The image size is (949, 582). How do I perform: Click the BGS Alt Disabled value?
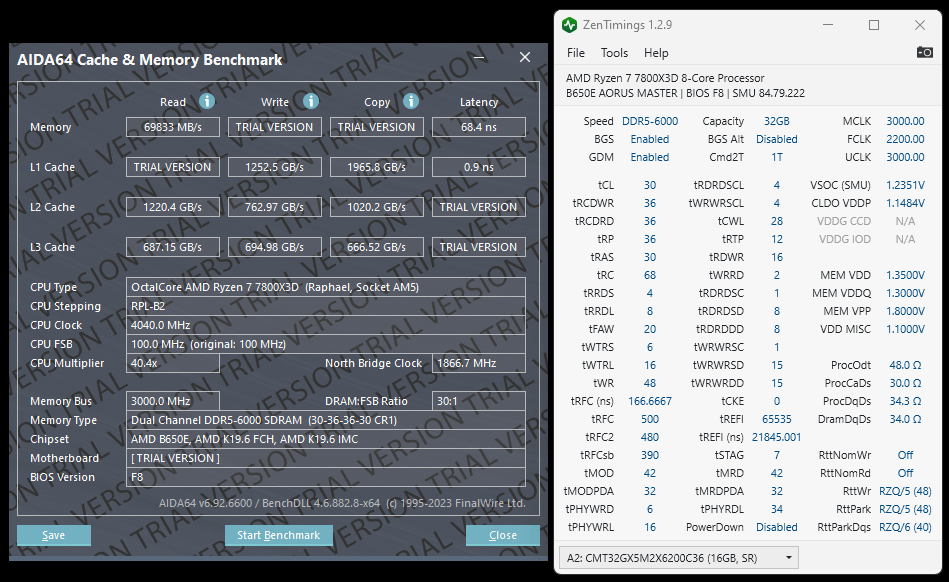click(x=777, y=139)
